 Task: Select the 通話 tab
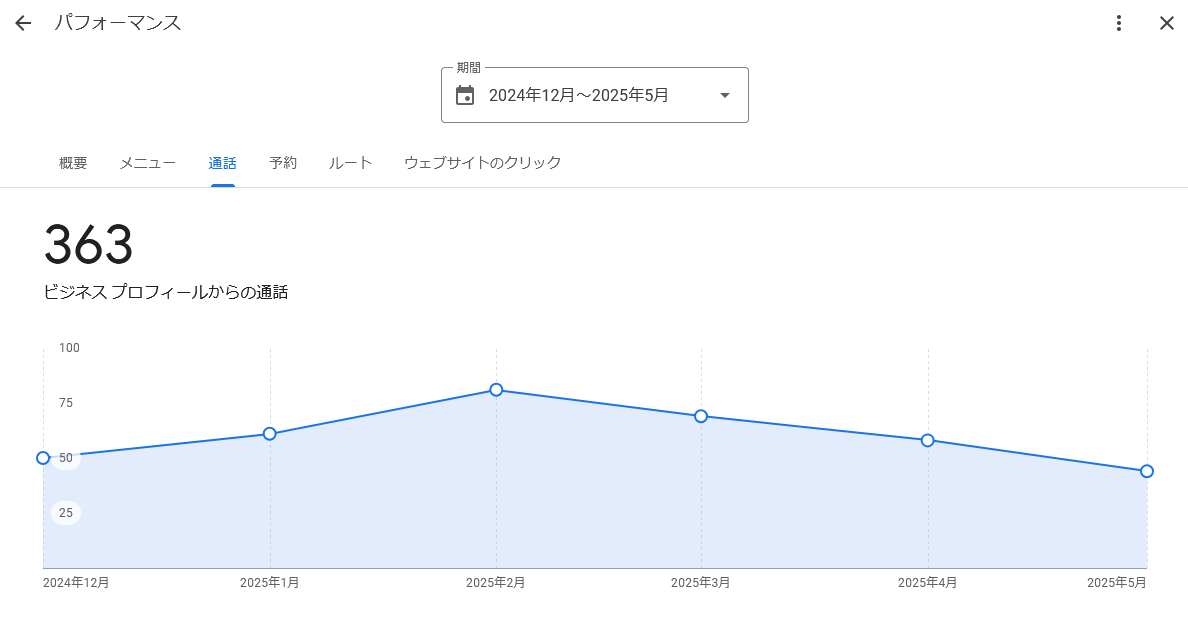(x=222, y=163)
